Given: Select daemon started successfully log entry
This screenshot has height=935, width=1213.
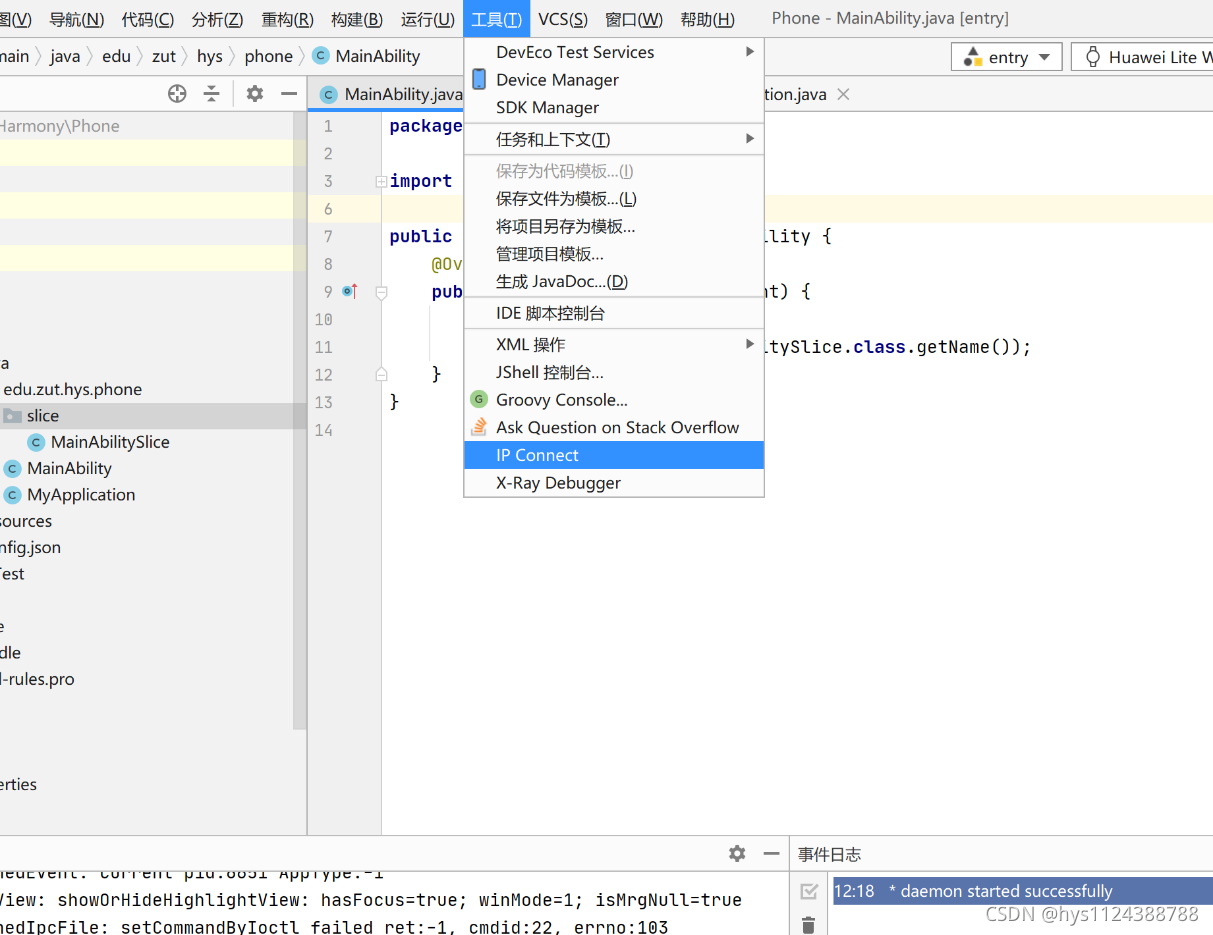Looking at the screenshot, I should 1023,891.
